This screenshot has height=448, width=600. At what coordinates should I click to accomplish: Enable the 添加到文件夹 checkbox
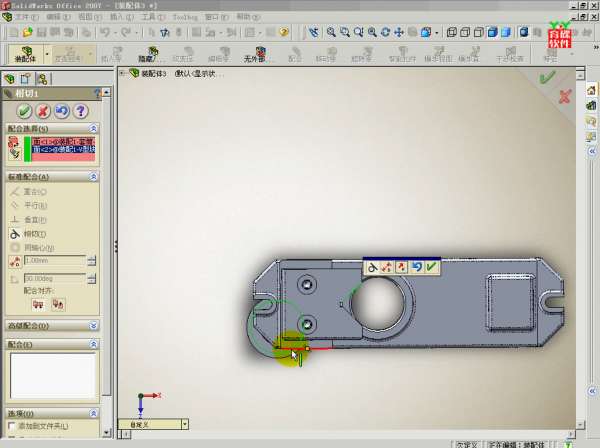point(12,426)
